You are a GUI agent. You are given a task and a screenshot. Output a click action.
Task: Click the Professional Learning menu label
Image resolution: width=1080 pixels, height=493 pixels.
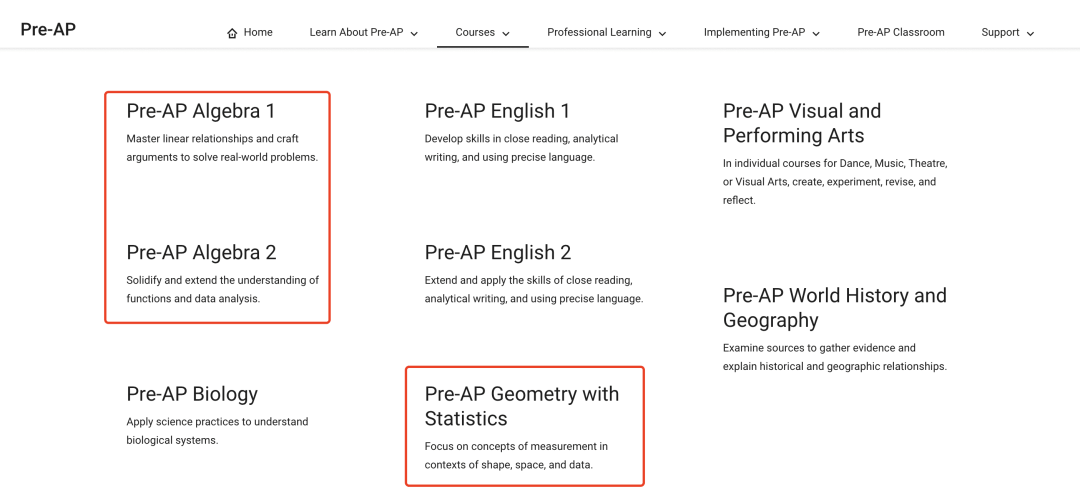click(x=599, y=32)
